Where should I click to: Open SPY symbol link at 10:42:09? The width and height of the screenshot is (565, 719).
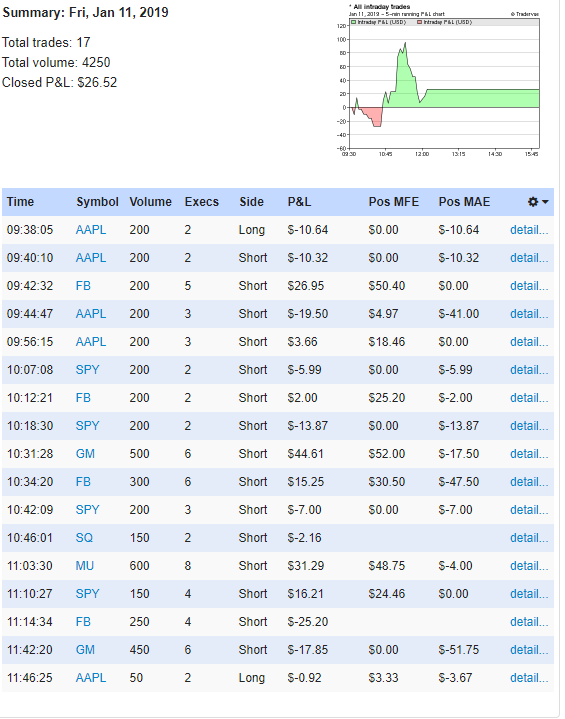point(87,509)
